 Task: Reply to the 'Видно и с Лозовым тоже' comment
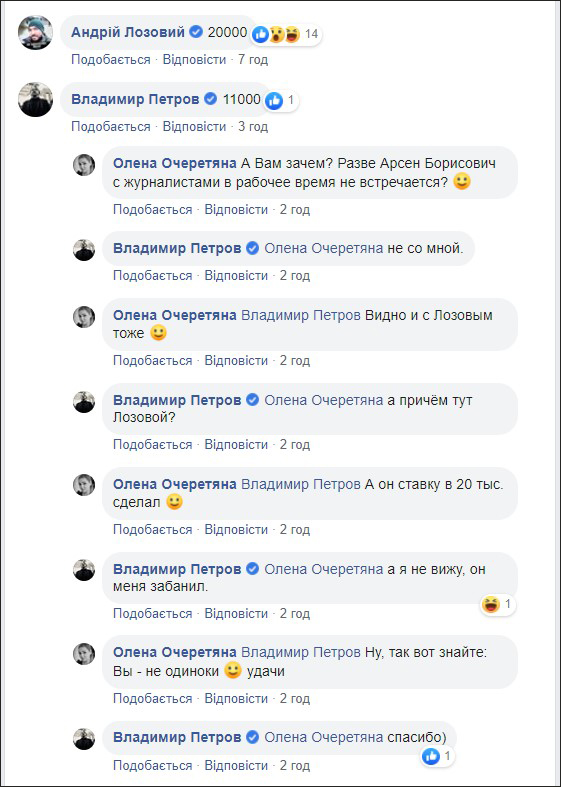point(236,361)
